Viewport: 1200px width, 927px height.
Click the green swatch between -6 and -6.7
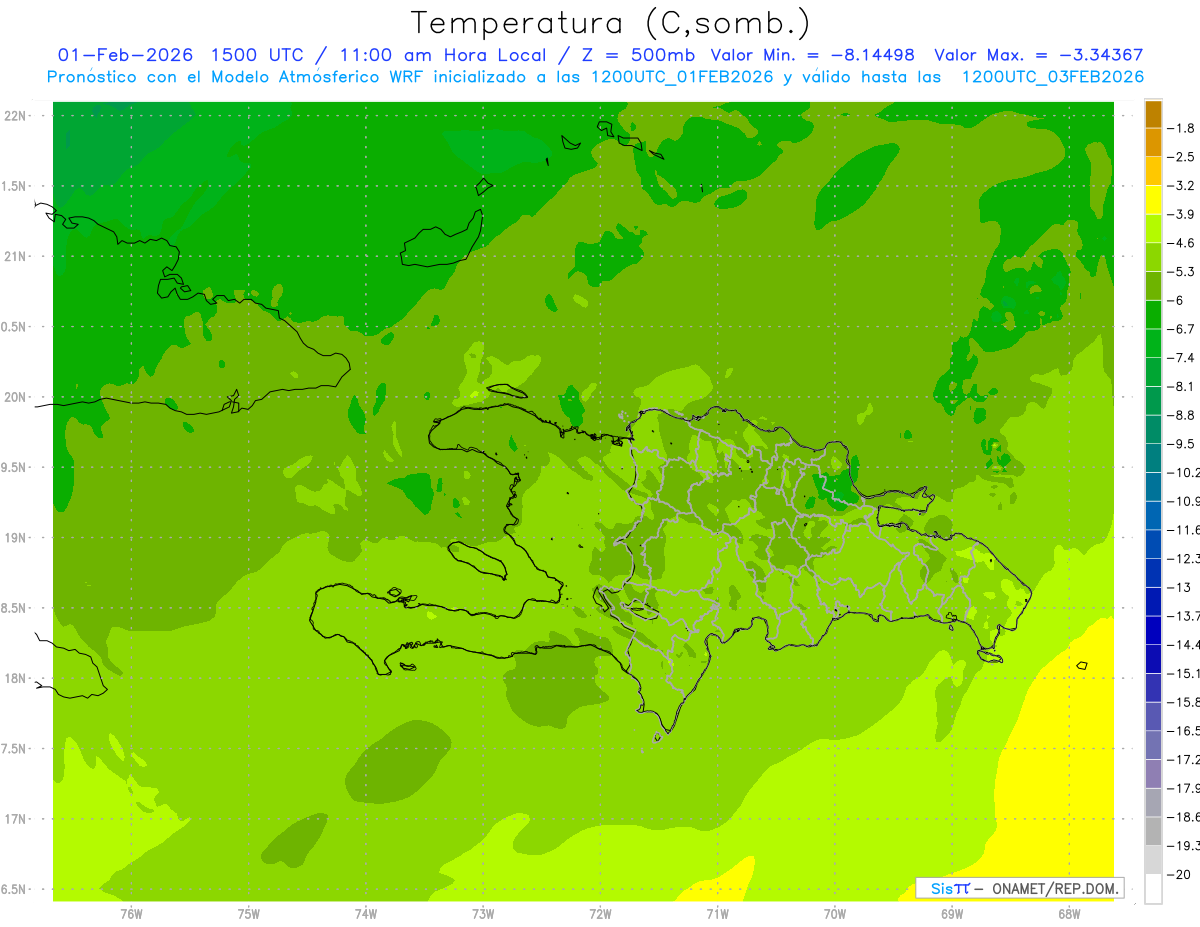tap(1153, 315)
